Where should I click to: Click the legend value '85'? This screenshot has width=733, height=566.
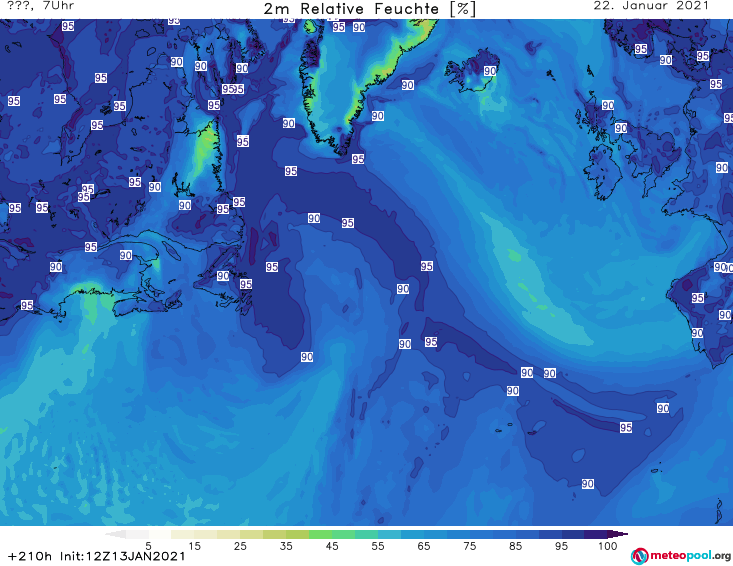516,546
